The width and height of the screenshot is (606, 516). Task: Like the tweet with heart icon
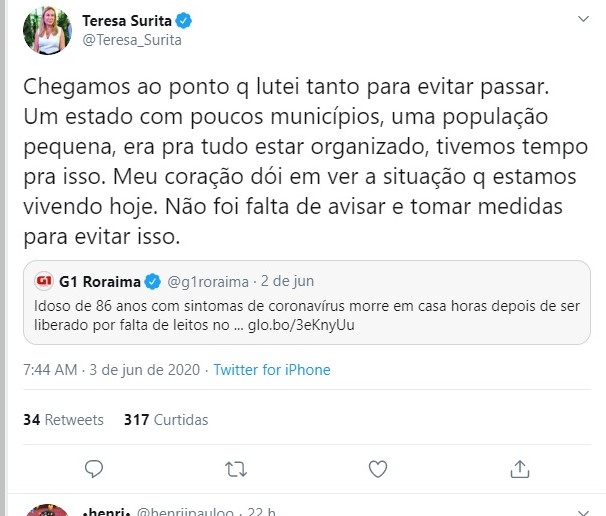click(378, 467)
